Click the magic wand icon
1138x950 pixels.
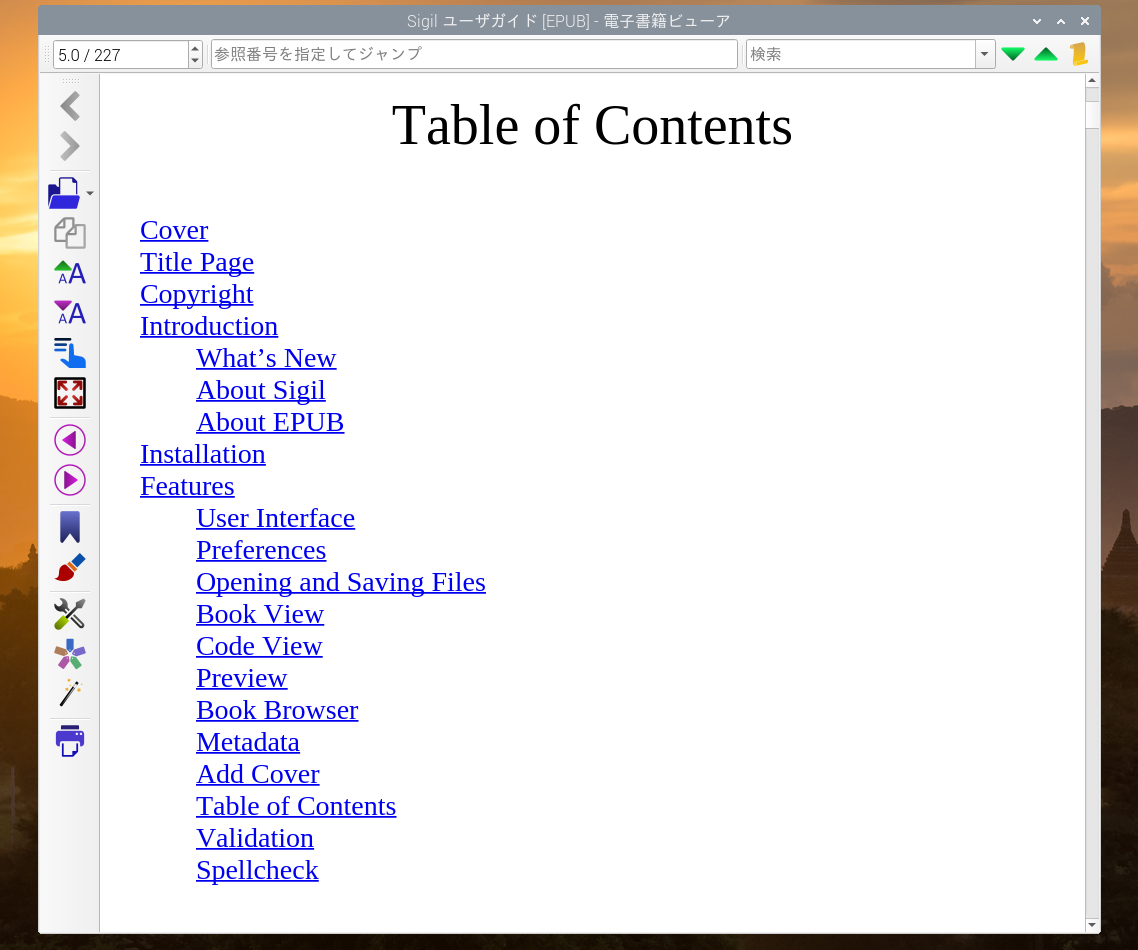point(70,694)
